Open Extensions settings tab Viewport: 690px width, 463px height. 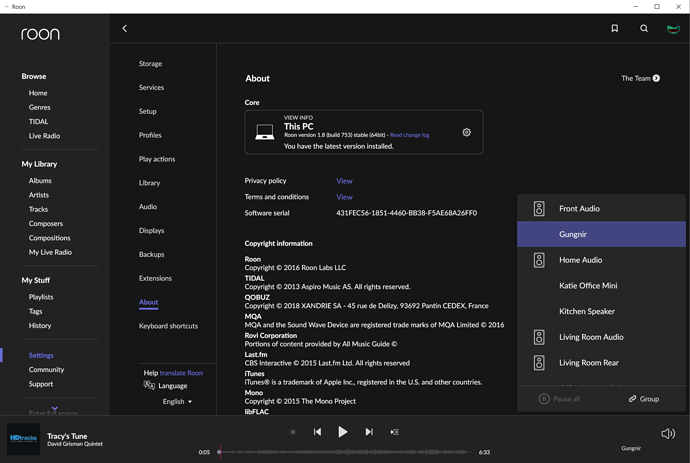(155, 278)
